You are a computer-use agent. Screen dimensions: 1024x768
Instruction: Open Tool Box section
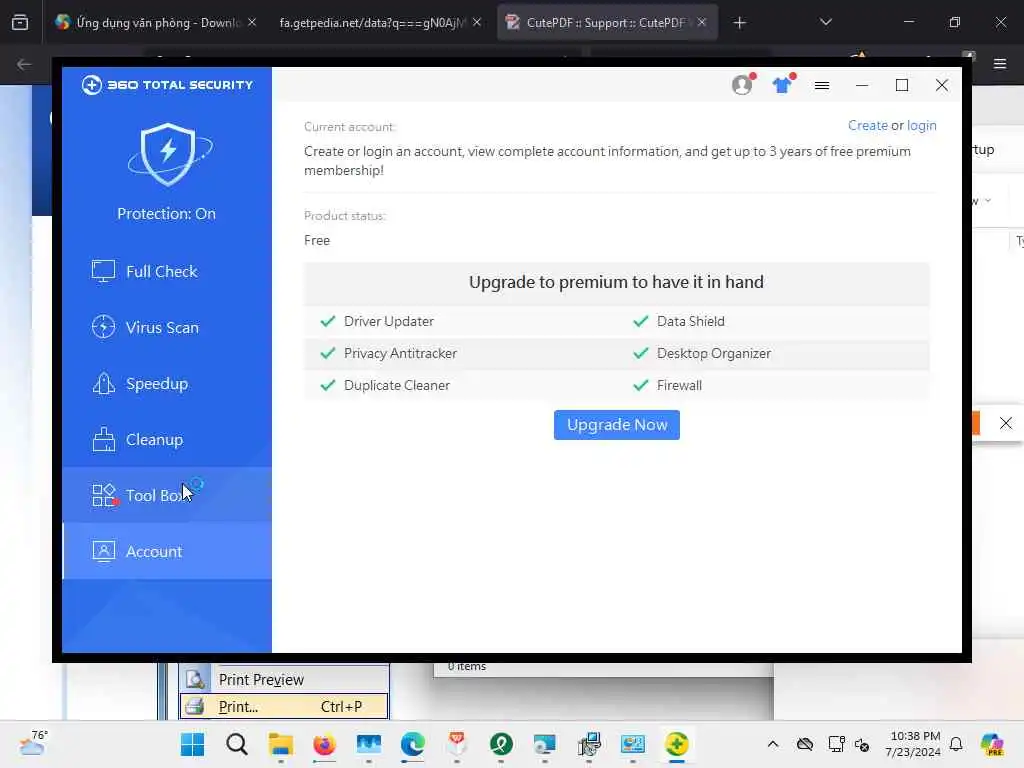coord(167,495)
